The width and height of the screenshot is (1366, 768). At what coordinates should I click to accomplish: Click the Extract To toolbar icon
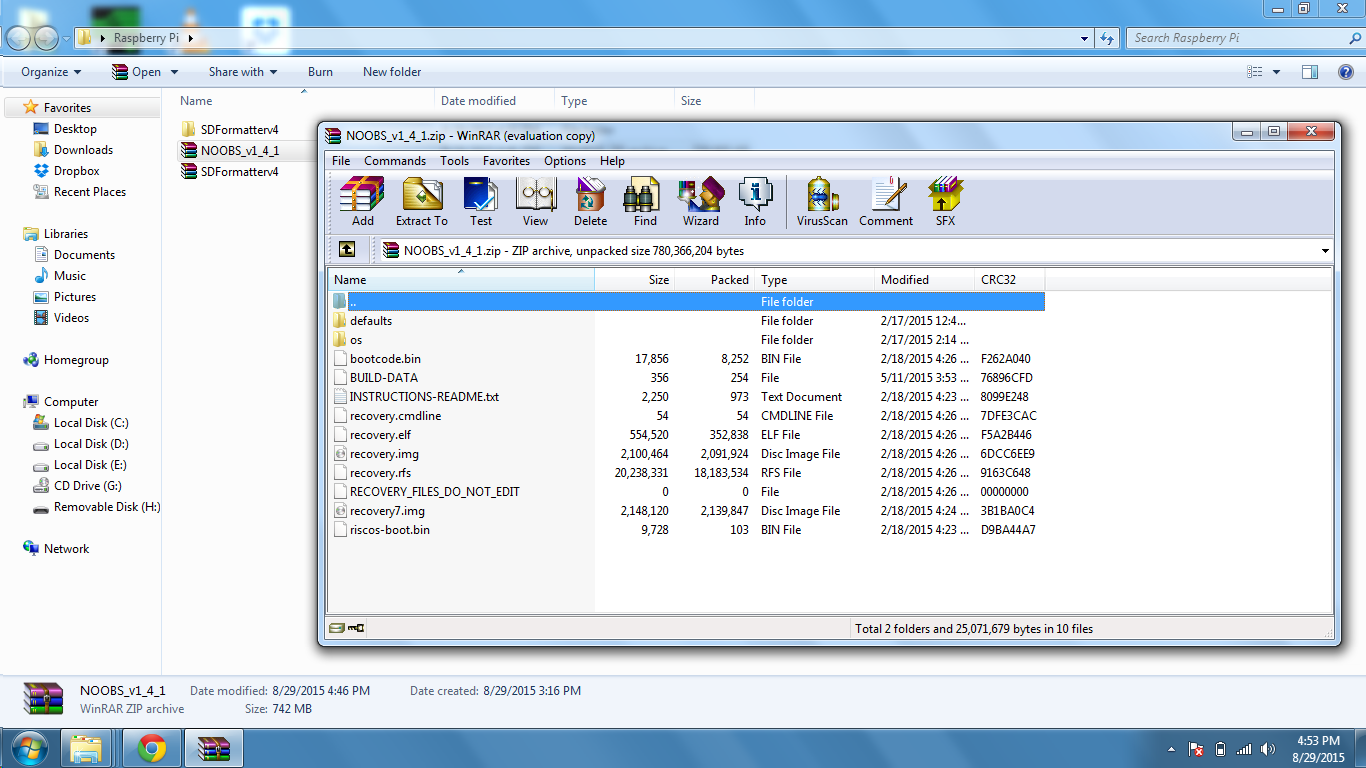pos(421,201)
